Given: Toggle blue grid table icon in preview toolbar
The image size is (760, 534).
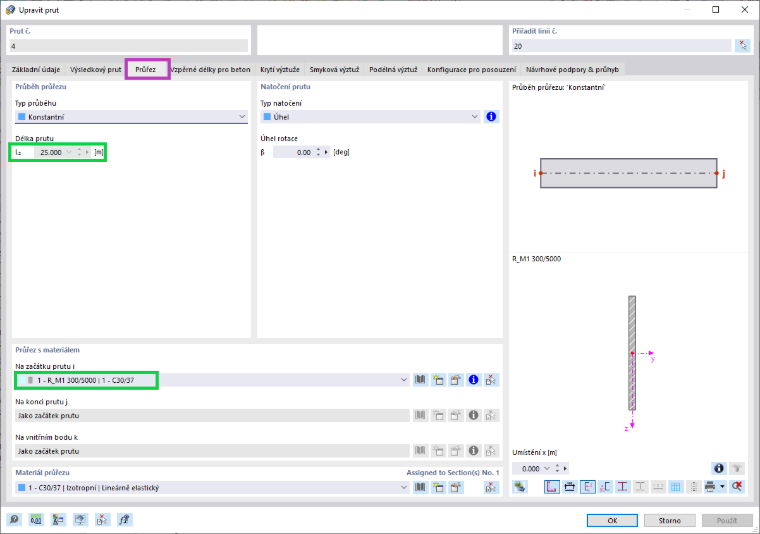Looking at the screenshot, I should (676, 487).
